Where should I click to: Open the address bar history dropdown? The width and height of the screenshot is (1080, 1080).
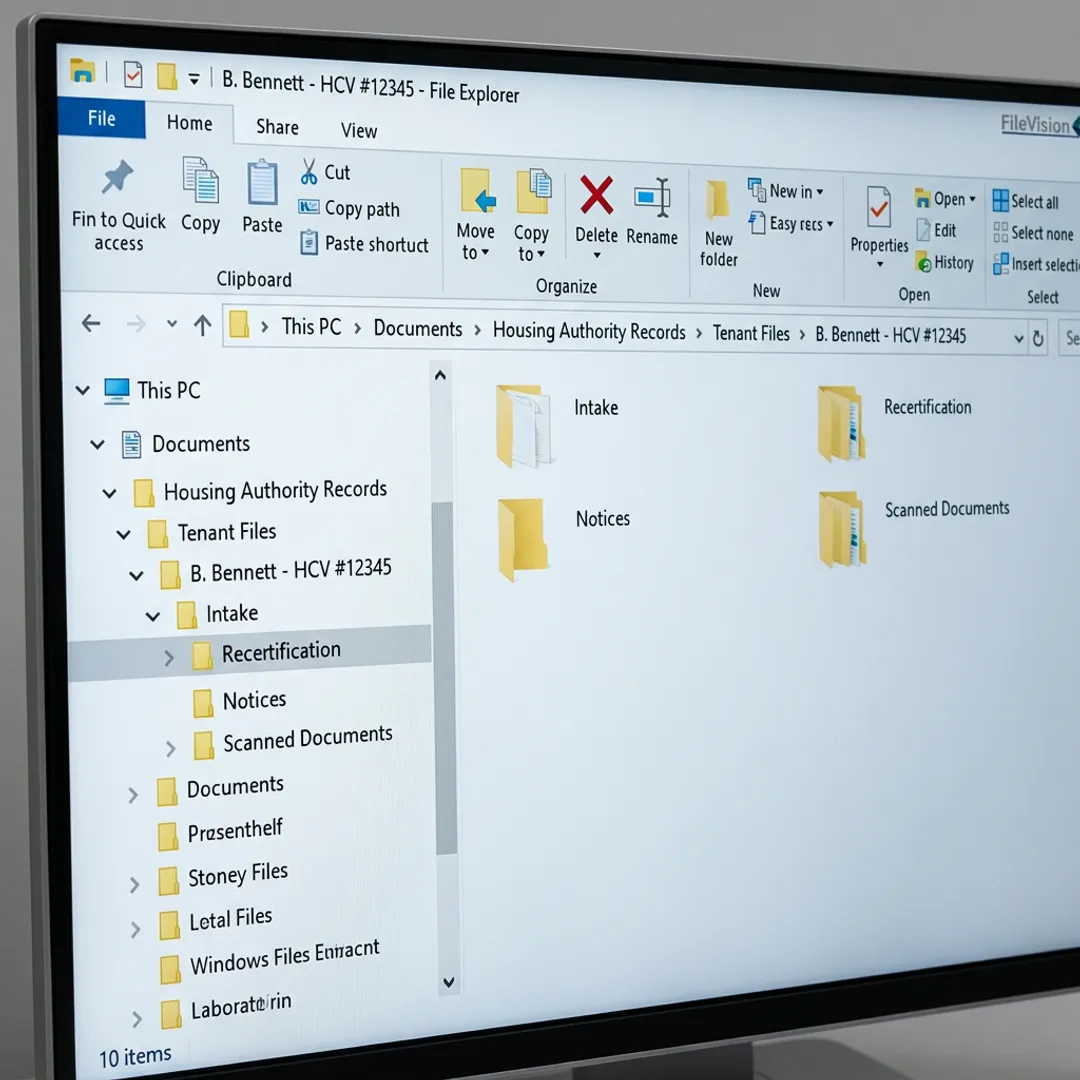(1019, 338)
